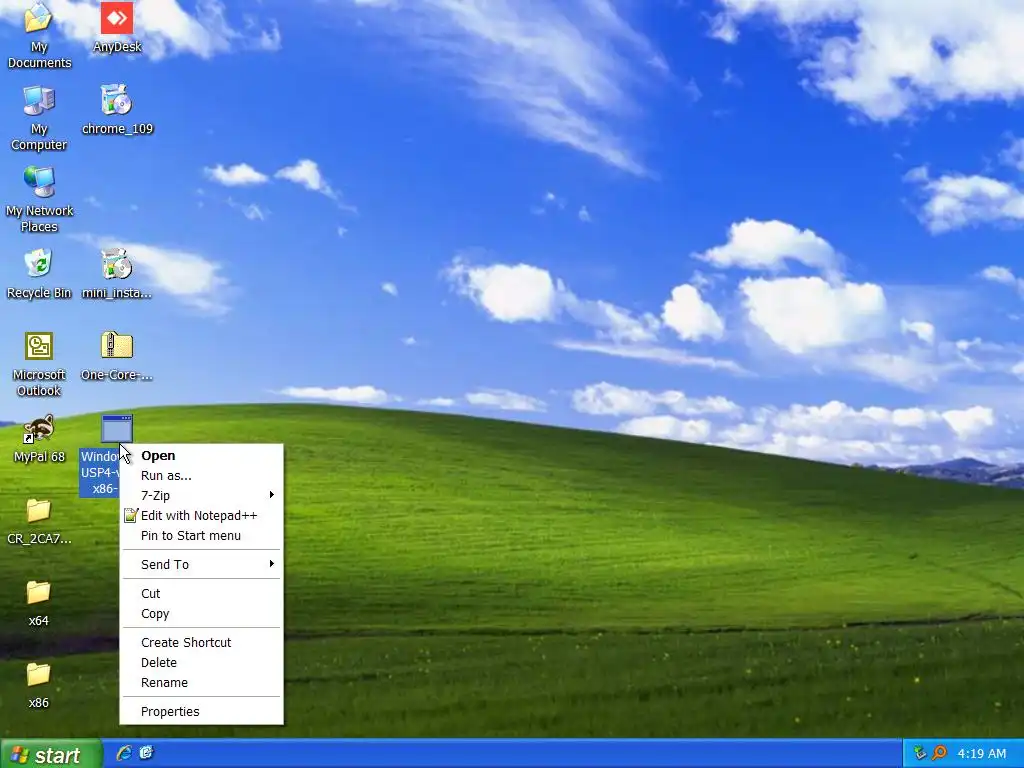The width and height of the screenshot is (1024, 768).
Task: Click the Safely Remove Hardware tray icon
Action: [x=920, y=753]
